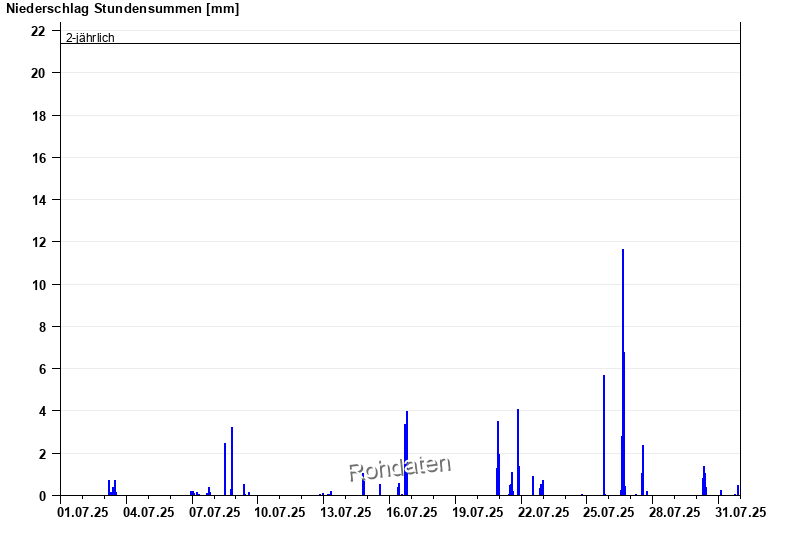Click the y-axis label '6'

pyautogui.click(x=42, y=369)
